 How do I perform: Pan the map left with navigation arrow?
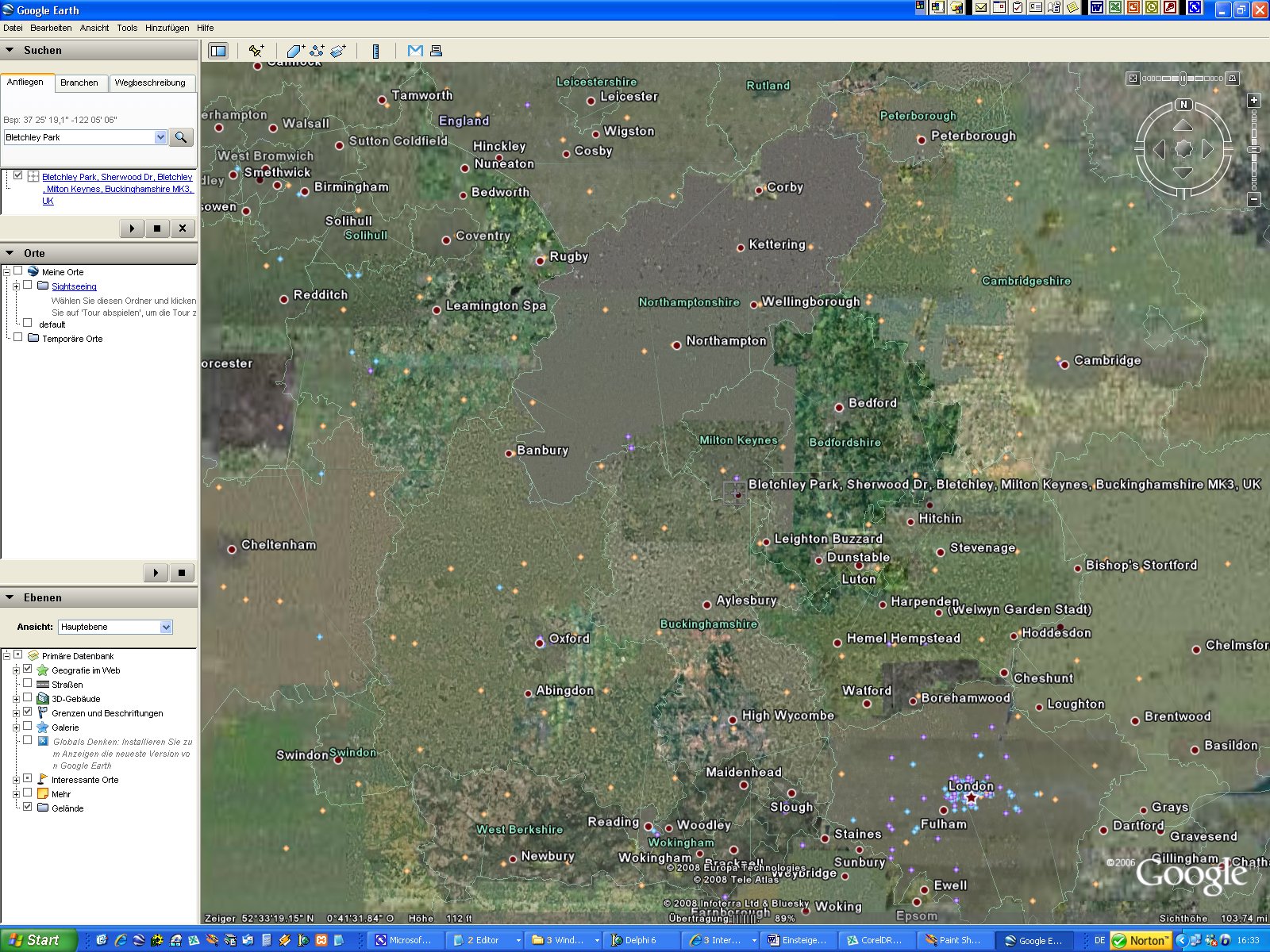click(x=1160, y=149)
